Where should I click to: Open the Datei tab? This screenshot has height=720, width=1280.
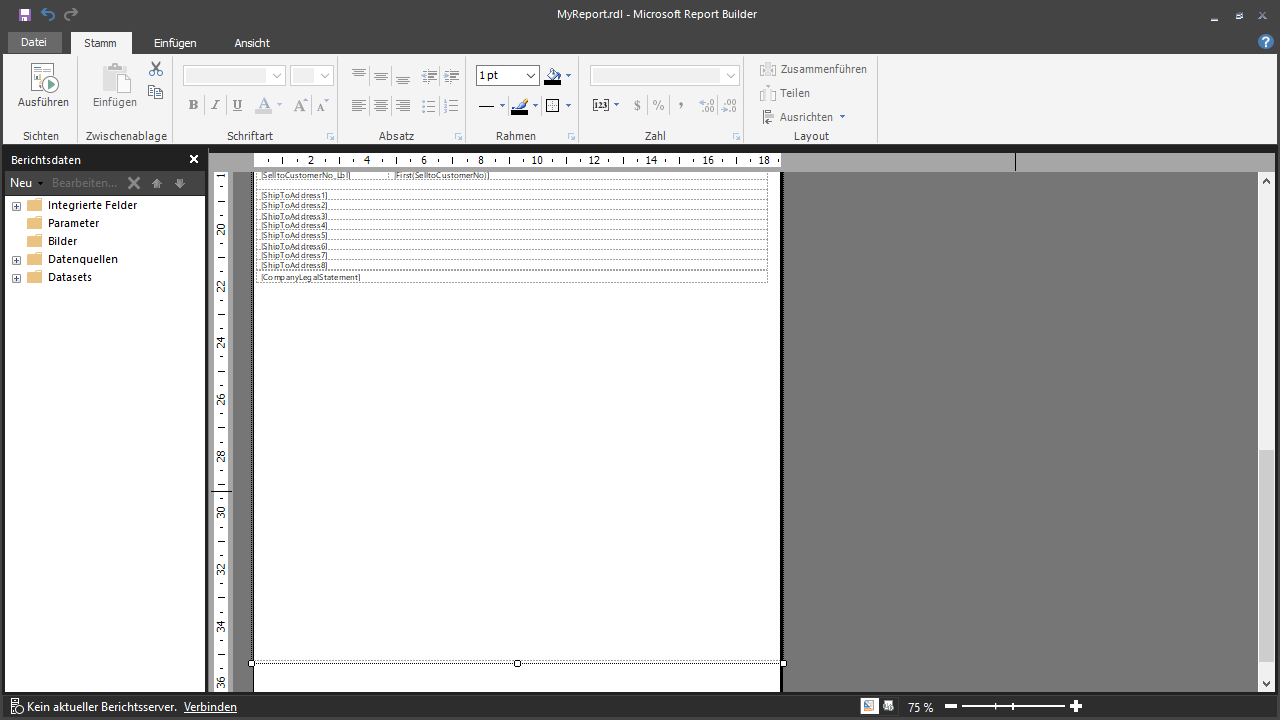click(x=34, y=42)
